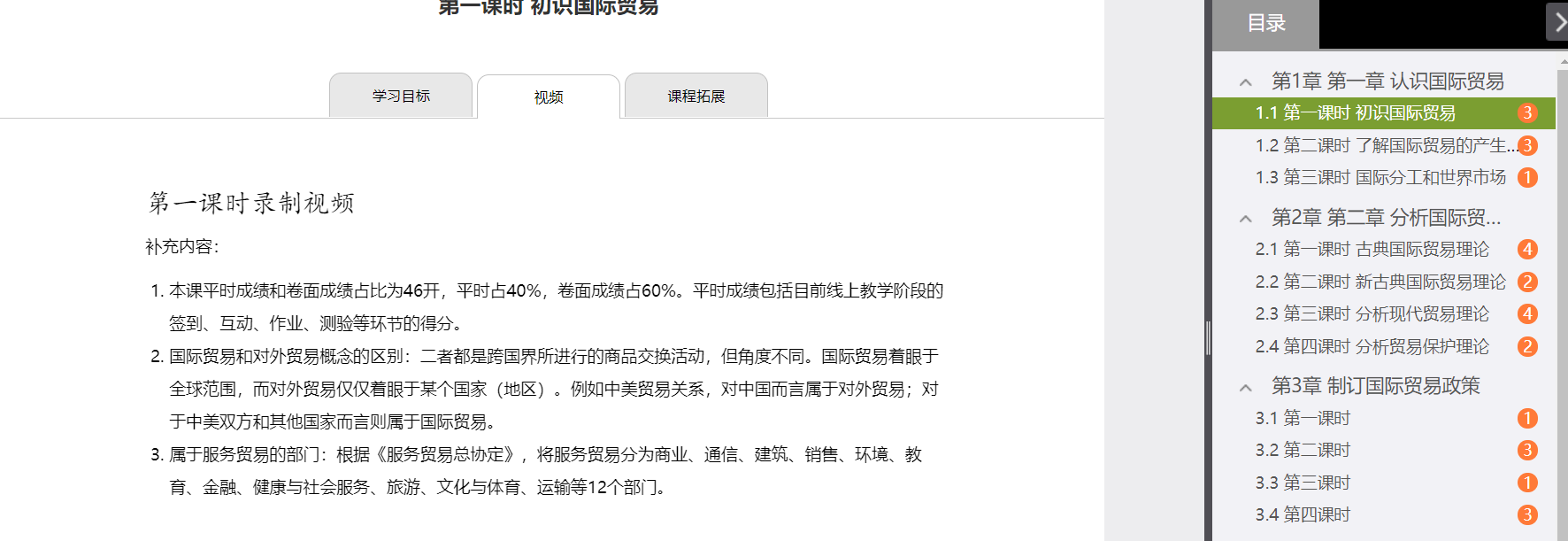Collapse chapter 第2章 分析国际贸易理论
The height and width of the screenshot is (541, 1568).
pos(1246,219)
